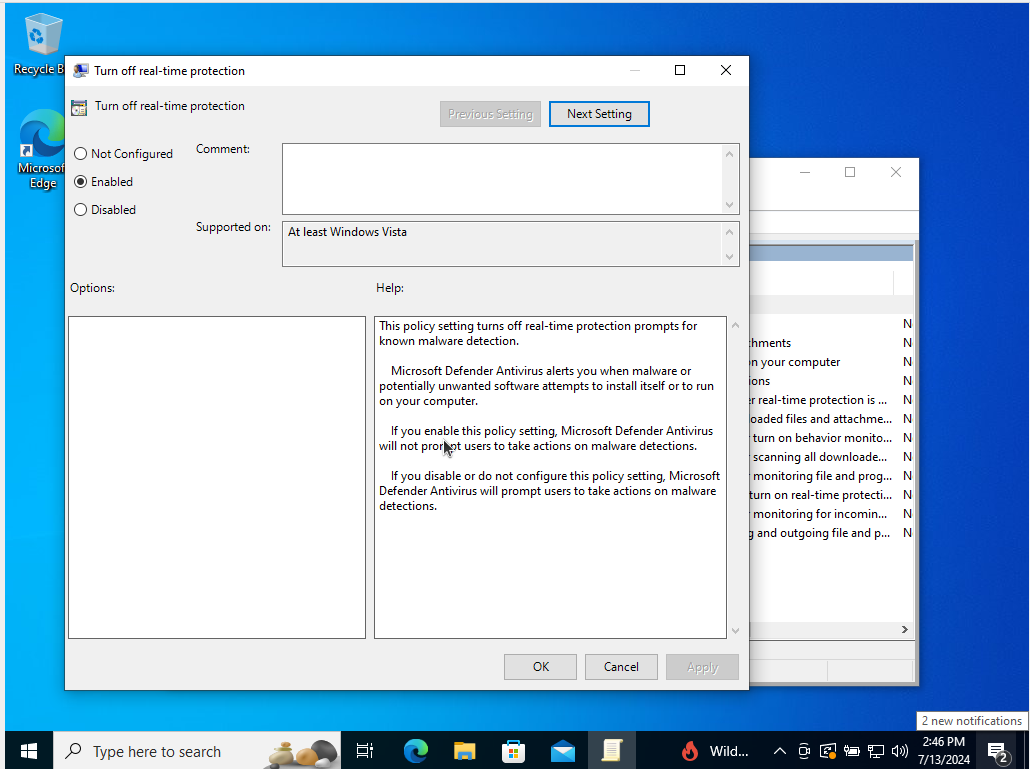This screenshot has width=1030, height=769.
Task: Open the volume speaker tray icon
Action: [900, 751]
